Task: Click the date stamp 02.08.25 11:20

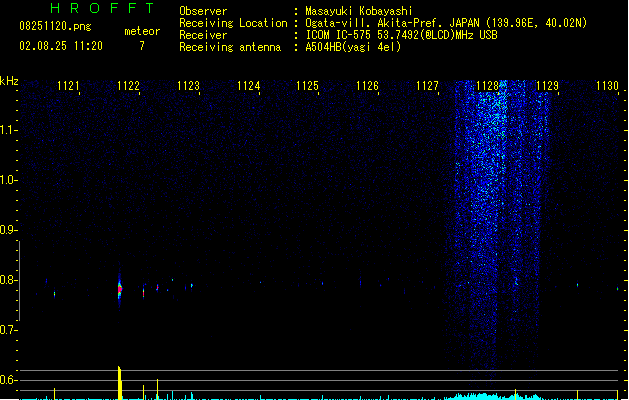Action: [61, 46]
